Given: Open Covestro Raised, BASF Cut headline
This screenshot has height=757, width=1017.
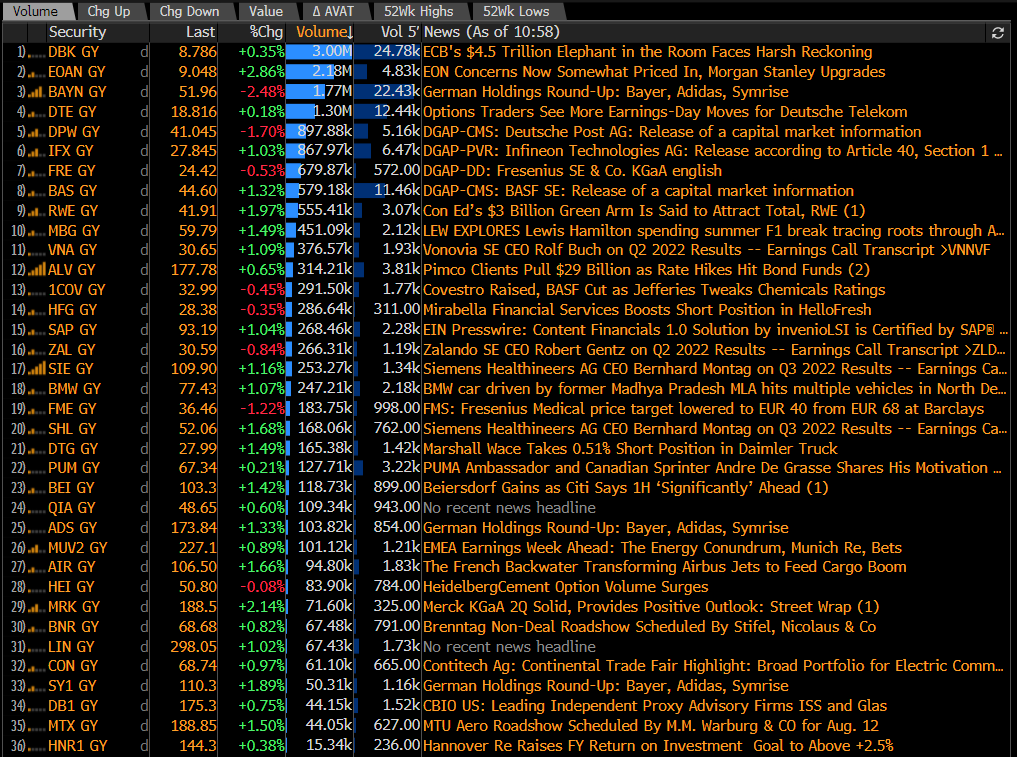Looking at the screenshot, I should [x=654, y=290].
